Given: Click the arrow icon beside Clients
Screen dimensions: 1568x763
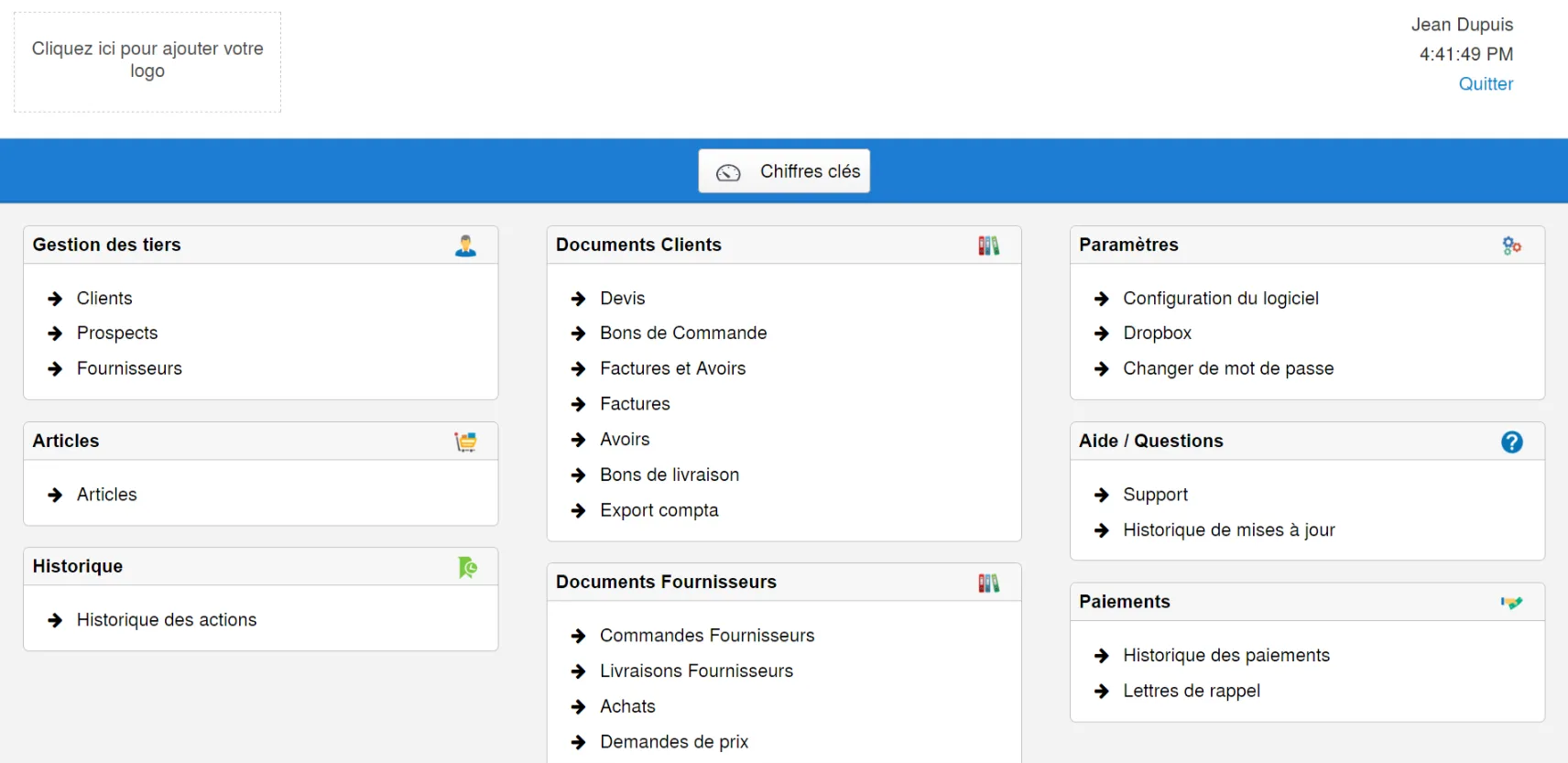Looking at the screenshot, I should (55, 299).
